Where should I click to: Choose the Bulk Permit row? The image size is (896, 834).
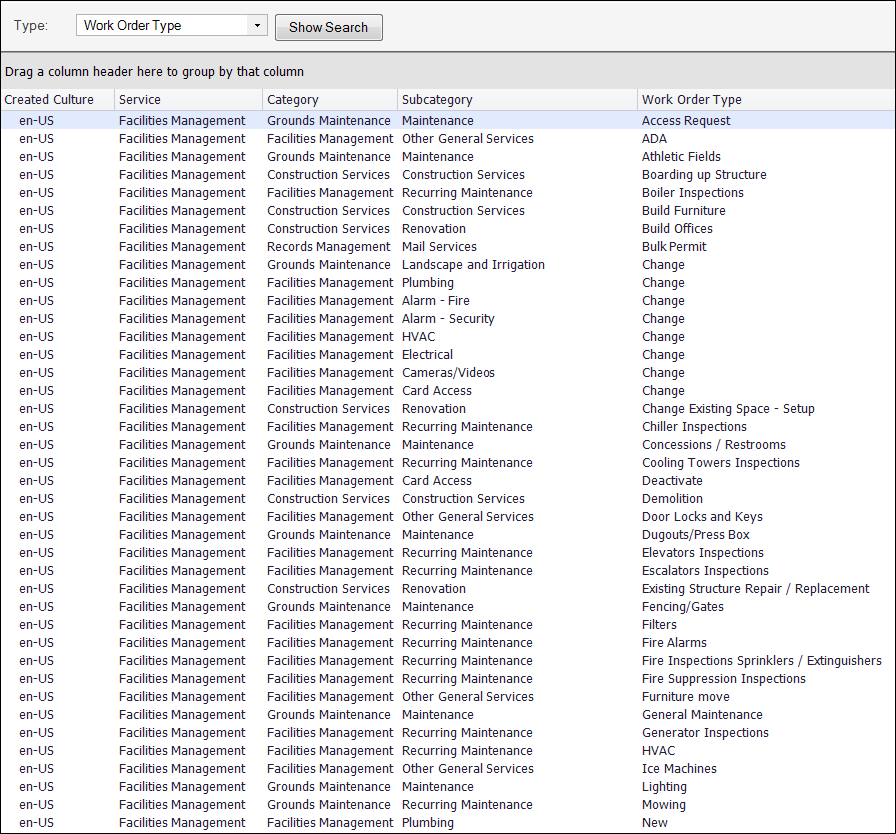coord(674,247)
